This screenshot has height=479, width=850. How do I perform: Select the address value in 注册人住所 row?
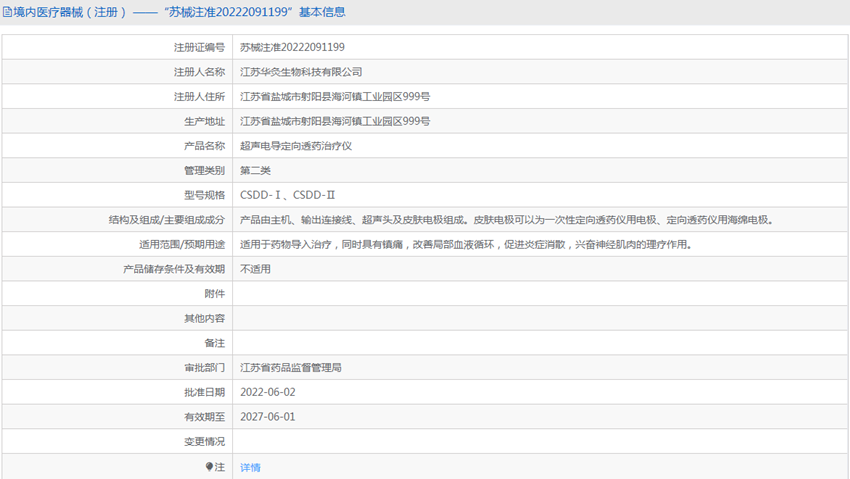click(x=335, y=96)
